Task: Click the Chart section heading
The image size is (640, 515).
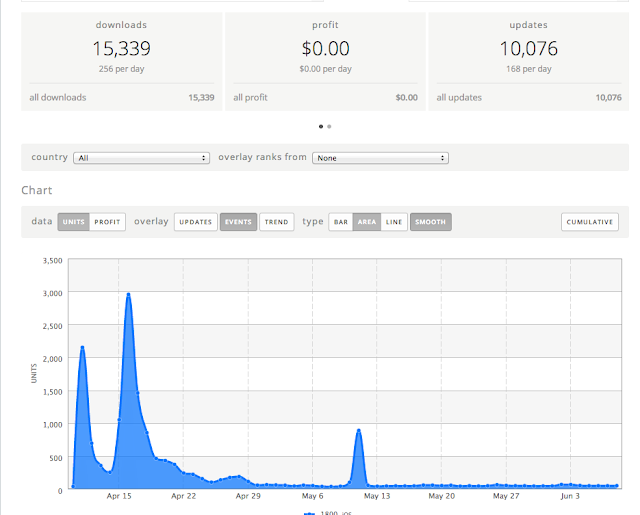Action: pos(37,191)
